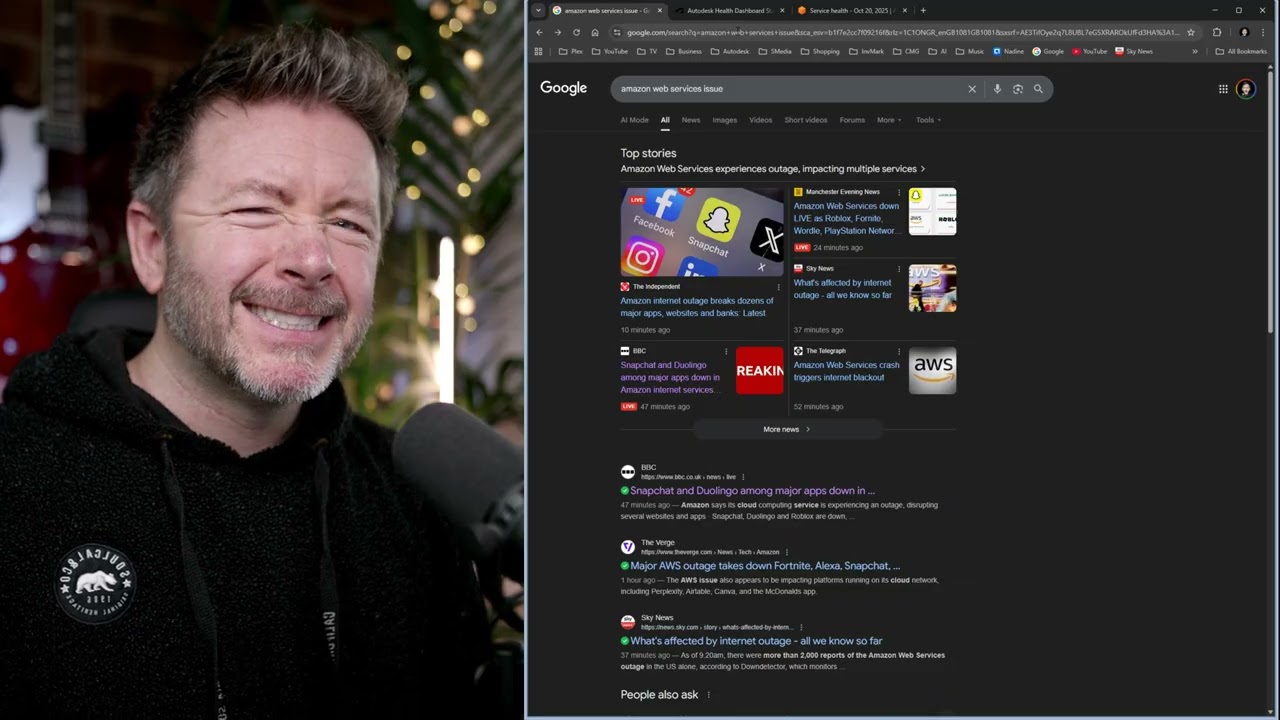Switch to the News results tab

click(x=691, y=120)
